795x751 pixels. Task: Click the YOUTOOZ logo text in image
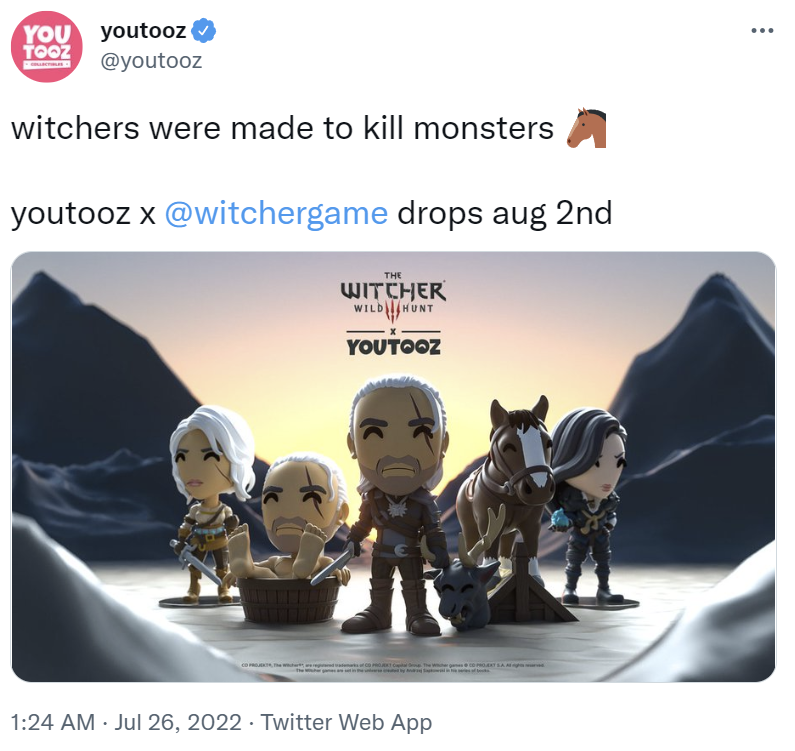394,347
